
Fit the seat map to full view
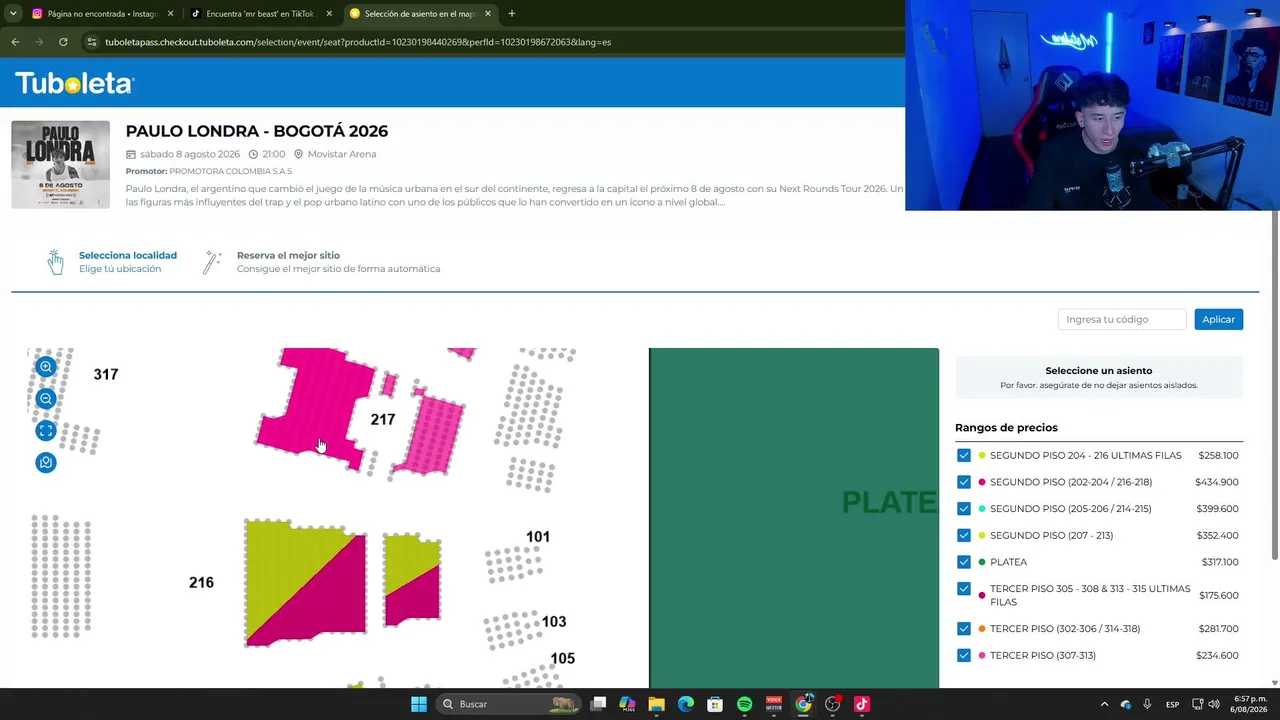(46, 431)
